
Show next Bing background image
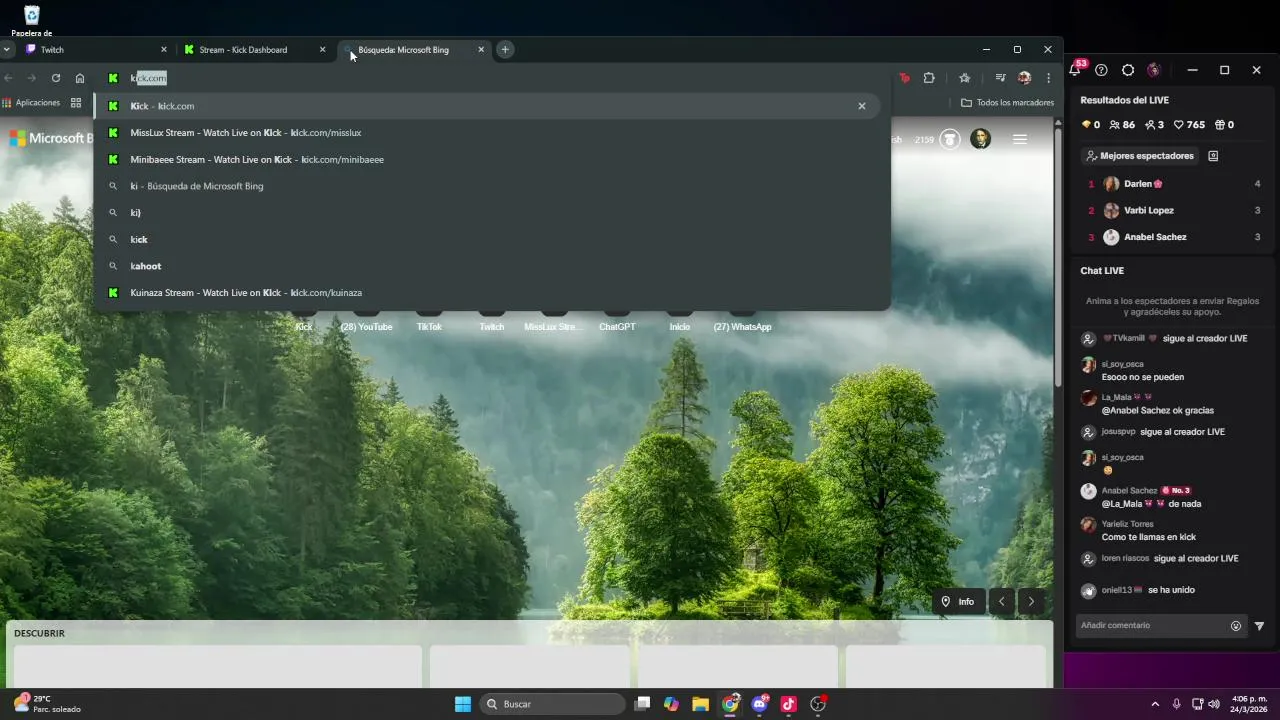(x=1031, y=602)
